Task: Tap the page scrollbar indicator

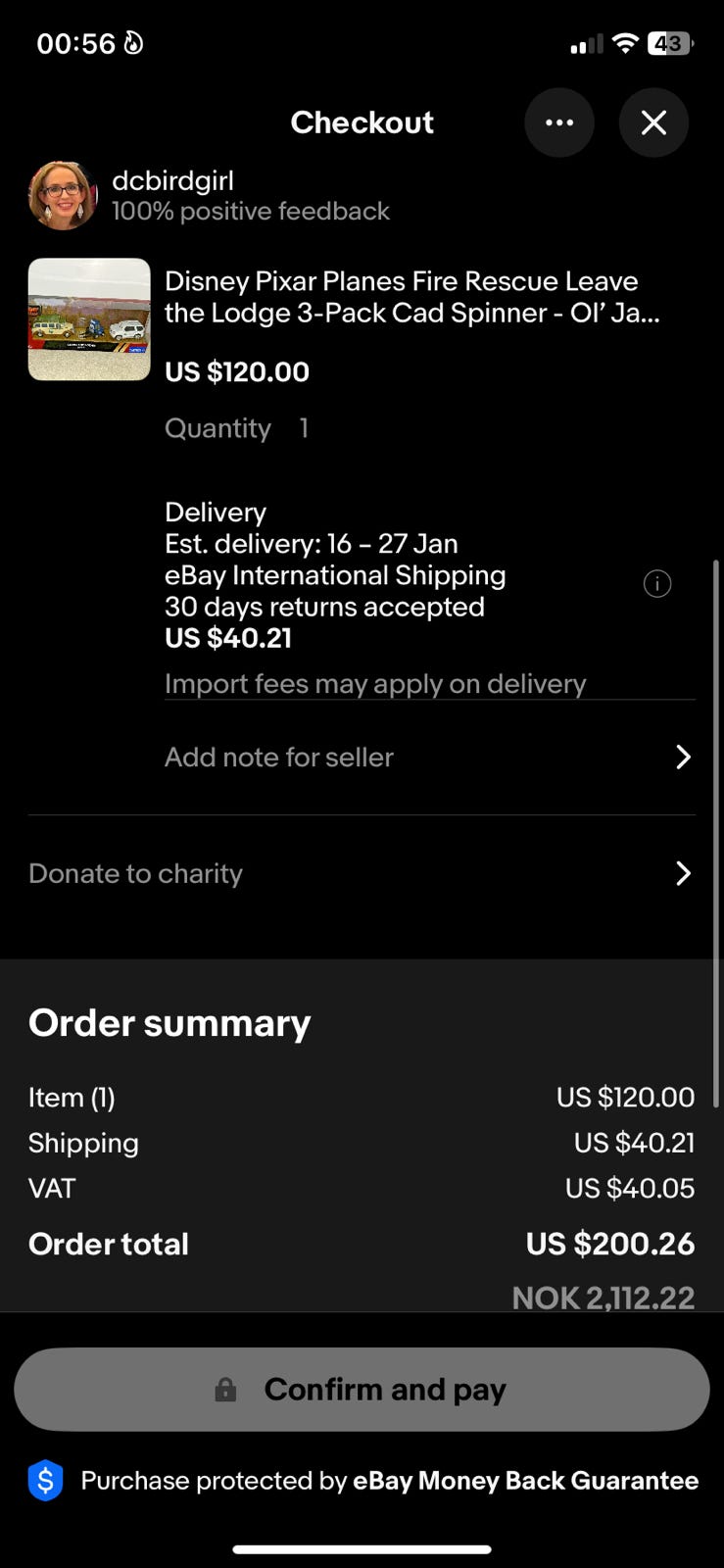Action: (716, 833)
